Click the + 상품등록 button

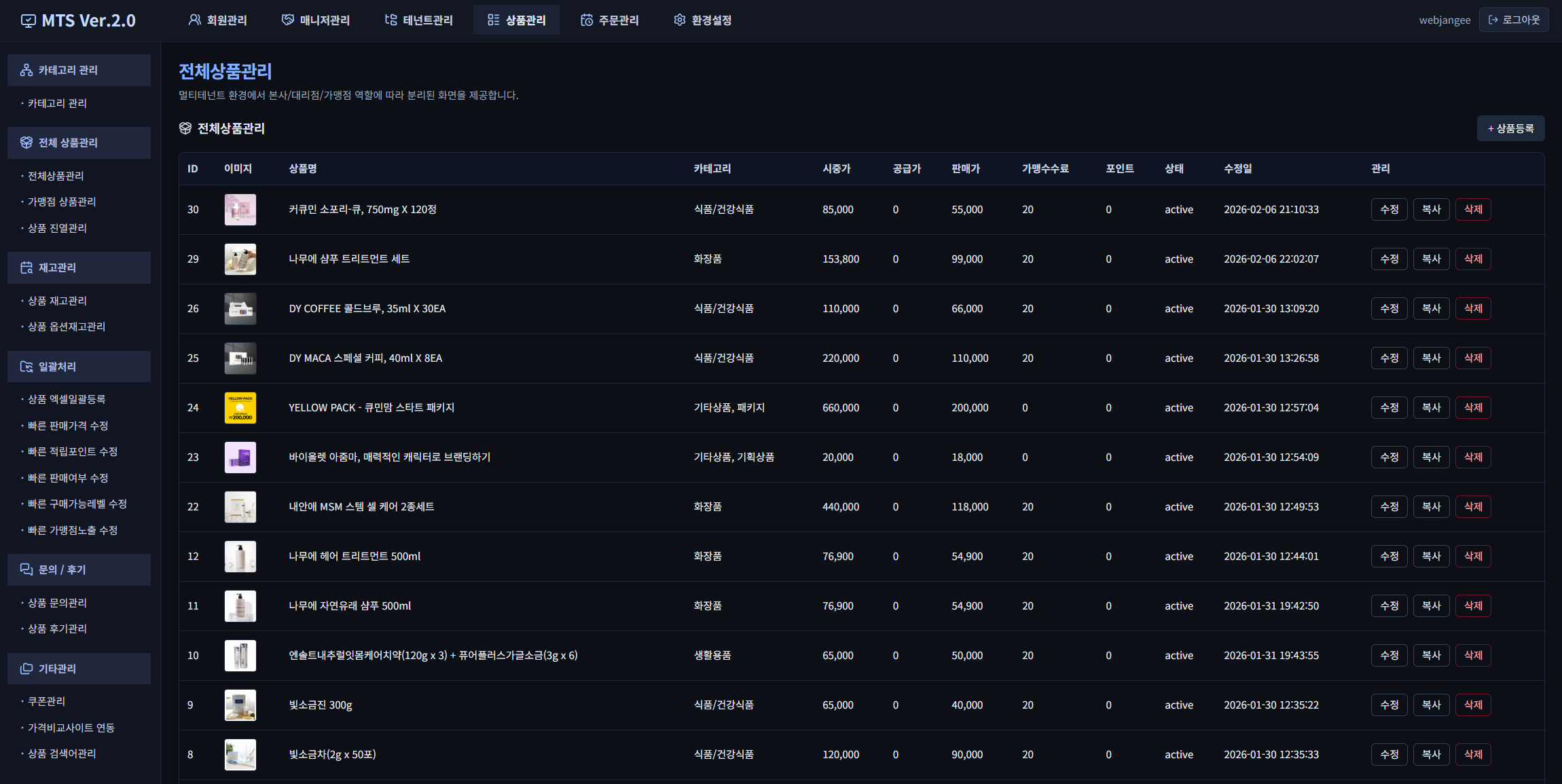coord(1510,128)
